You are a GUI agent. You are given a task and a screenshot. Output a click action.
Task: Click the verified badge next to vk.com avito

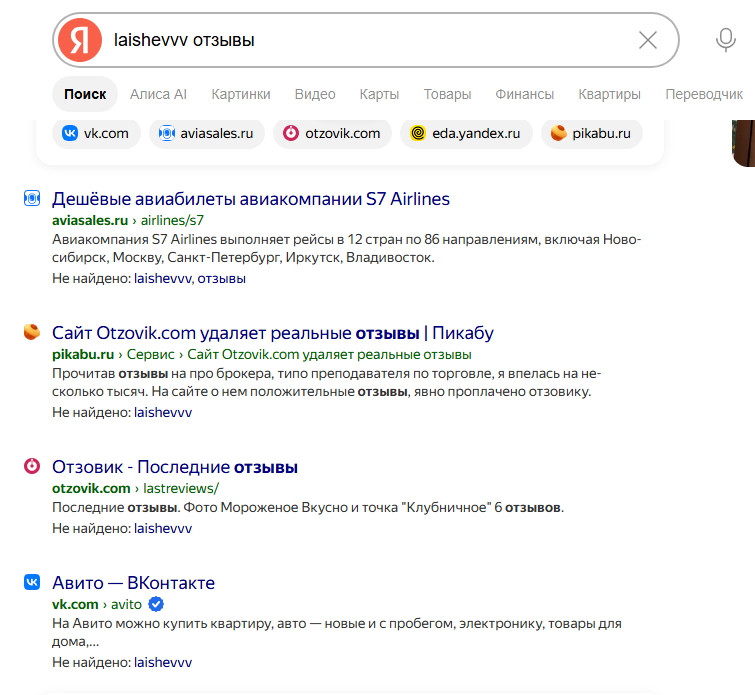pos(156,603)
